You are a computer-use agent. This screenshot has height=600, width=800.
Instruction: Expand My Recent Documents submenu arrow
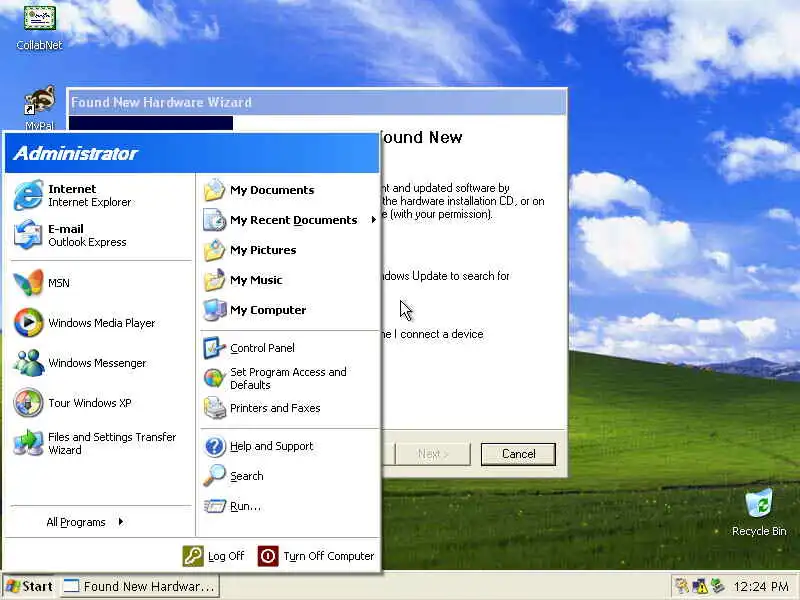[373, 219]
